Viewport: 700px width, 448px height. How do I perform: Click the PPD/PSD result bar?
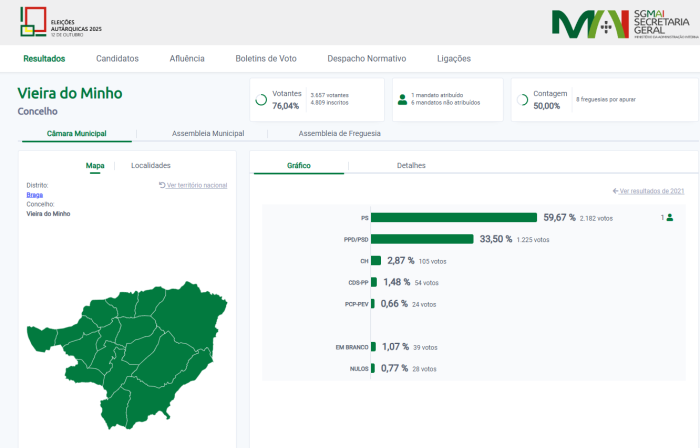tap(422, 239)
